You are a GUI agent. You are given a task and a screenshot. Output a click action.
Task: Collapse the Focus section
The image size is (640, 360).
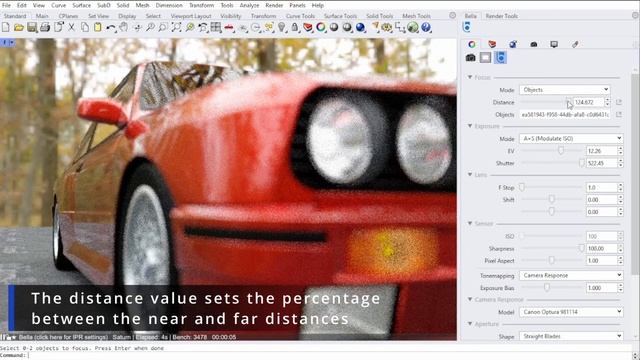click(470, 77)
